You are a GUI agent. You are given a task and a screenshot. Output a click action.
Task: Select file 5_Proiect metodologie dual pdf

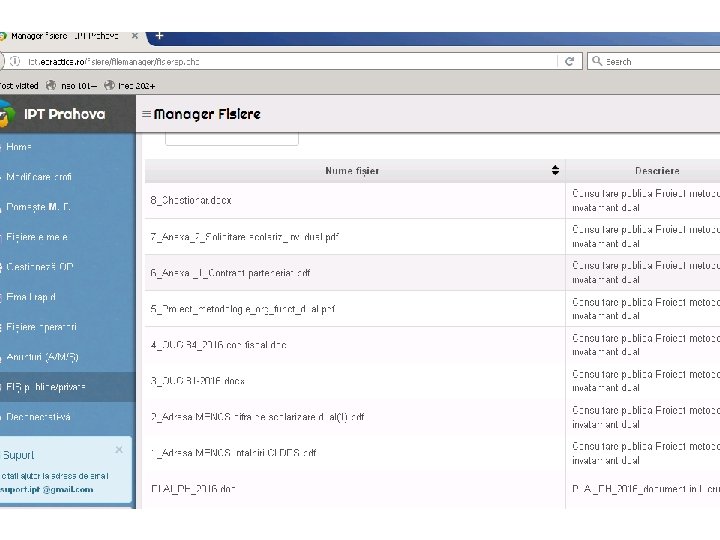243,309
